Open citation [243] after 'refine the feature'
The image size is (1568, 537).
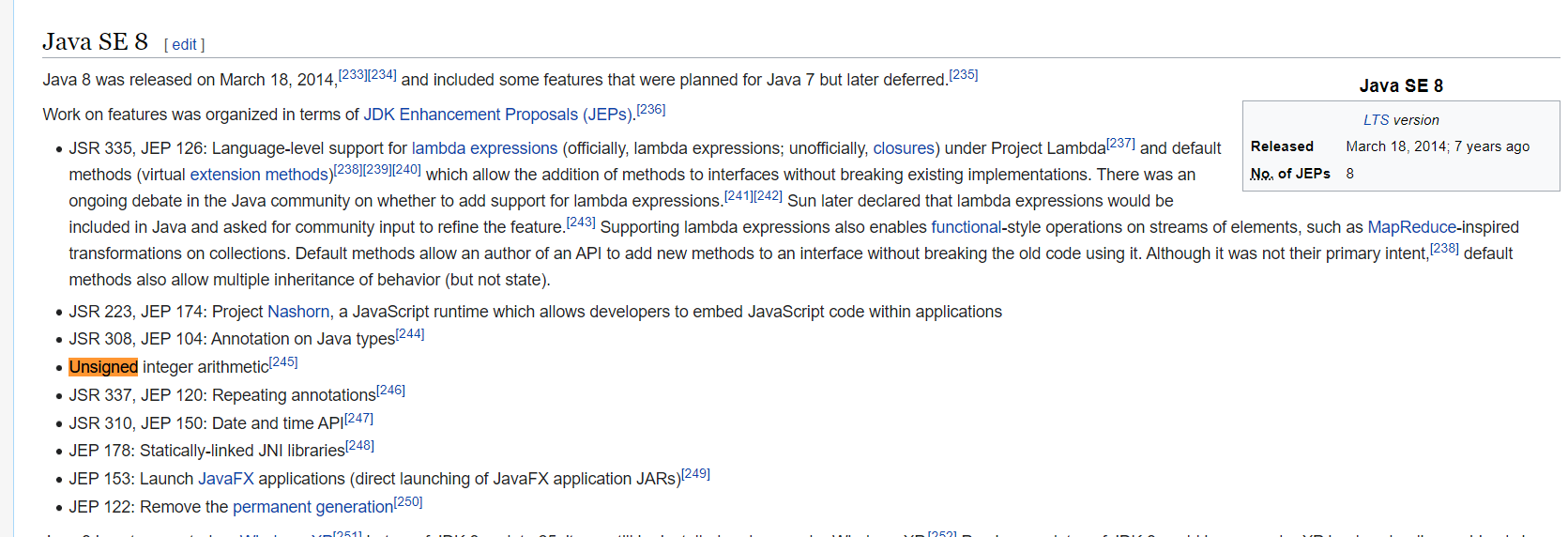coord(581,222)
